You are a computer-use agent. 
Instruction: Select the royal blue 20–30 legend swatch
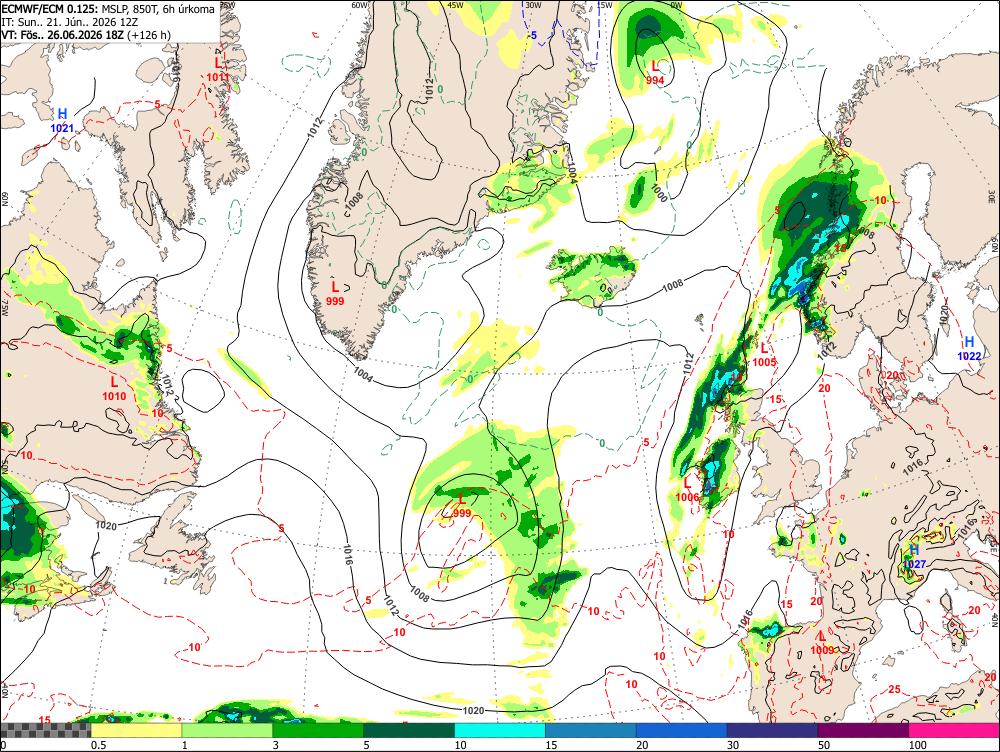click(682, 730)
